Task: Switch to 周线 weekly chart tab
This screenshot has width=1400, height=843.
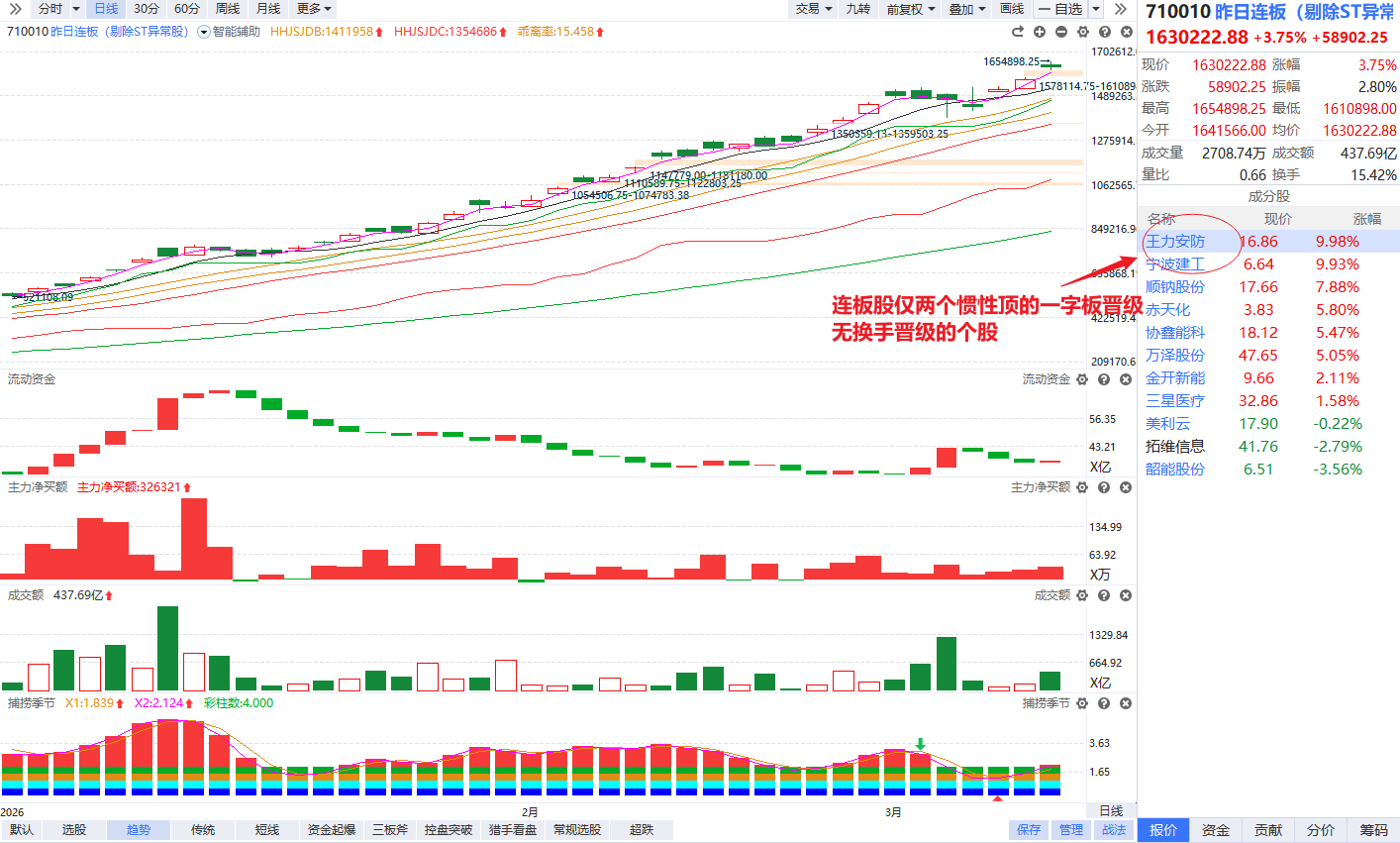Action: click(228, 9)
